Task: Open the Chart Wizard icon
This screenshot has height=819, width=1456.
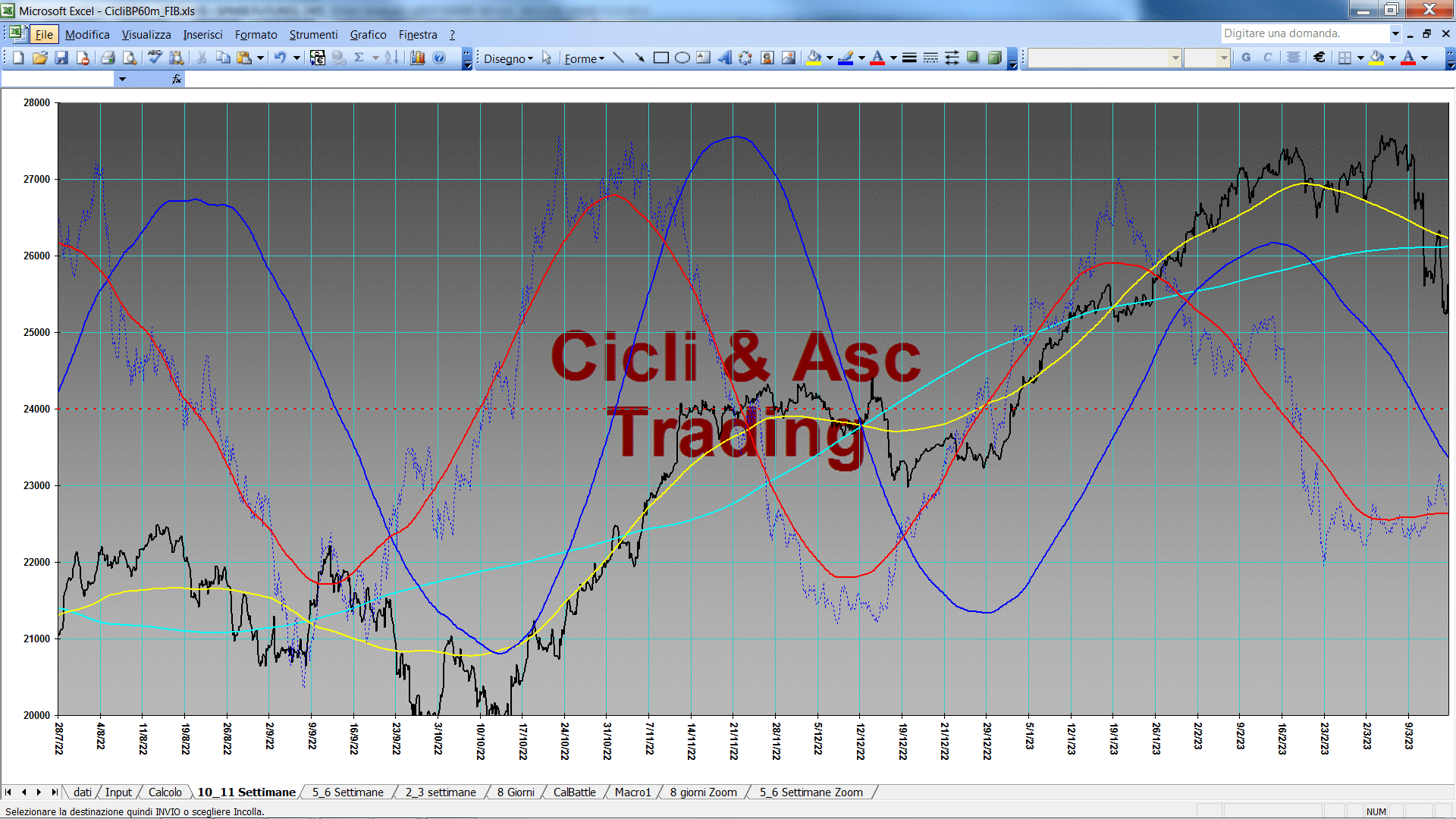Action: [417, 58]
